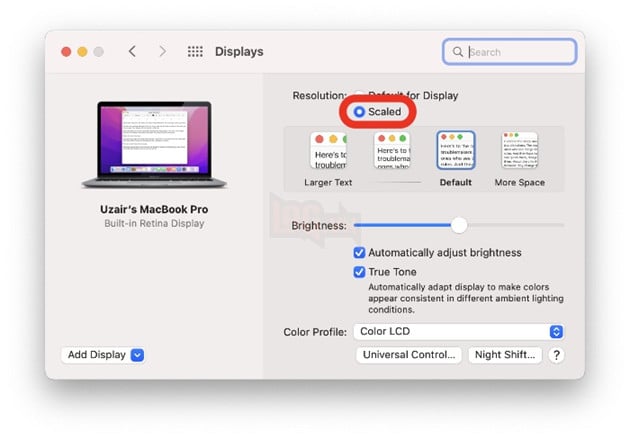Toggle Automatically adjust brightness checkbox
630x439 pixels.
(x=359, y=253)
